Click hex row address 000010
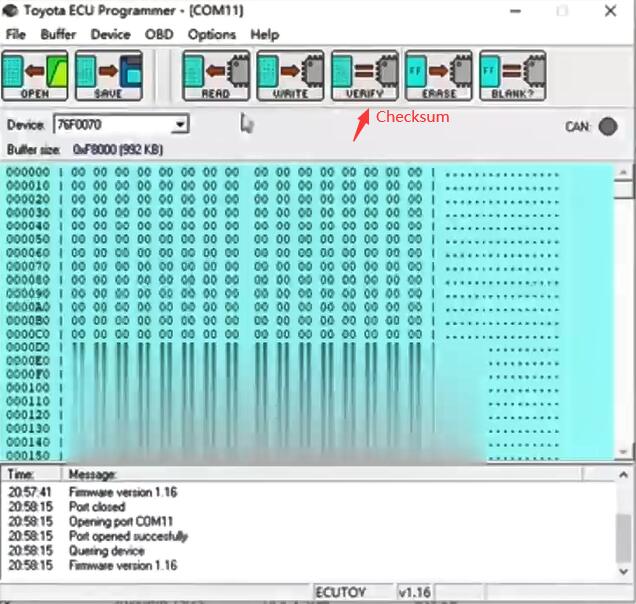636x604 pixels. (x=28, y=185)
